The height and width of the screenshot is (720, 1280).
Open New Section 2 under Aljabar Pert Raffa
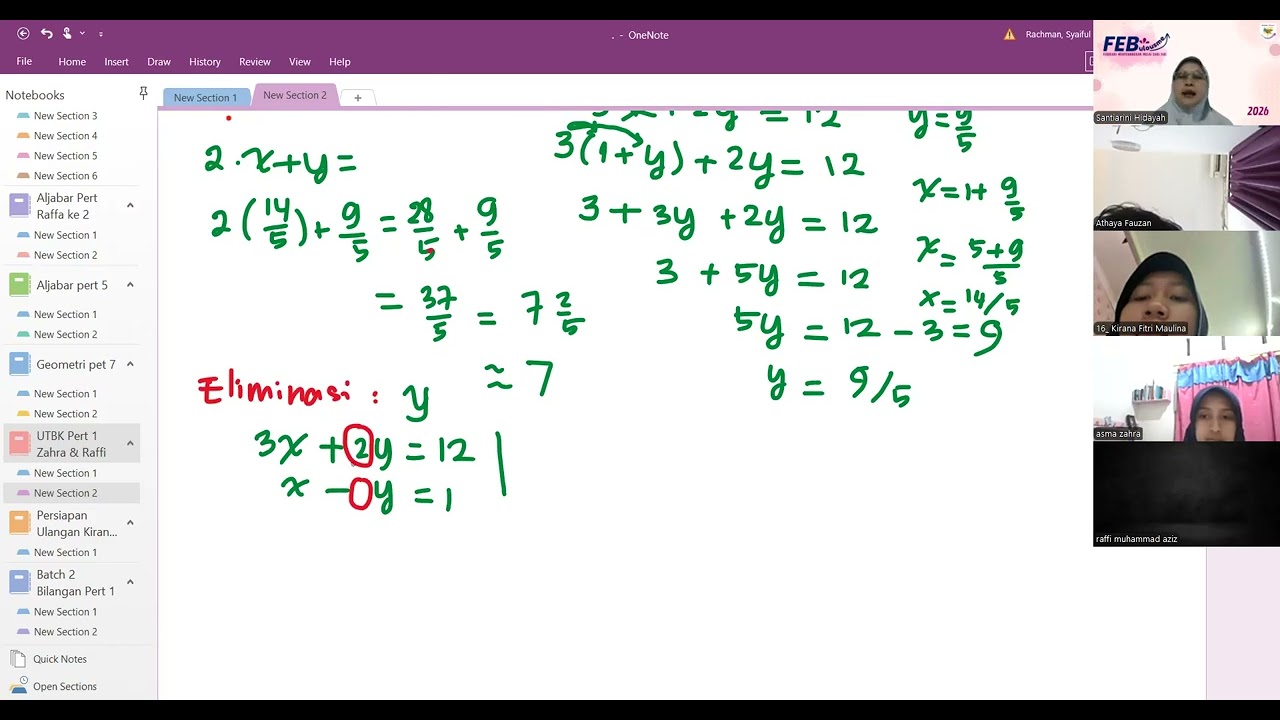click(65, 255)
